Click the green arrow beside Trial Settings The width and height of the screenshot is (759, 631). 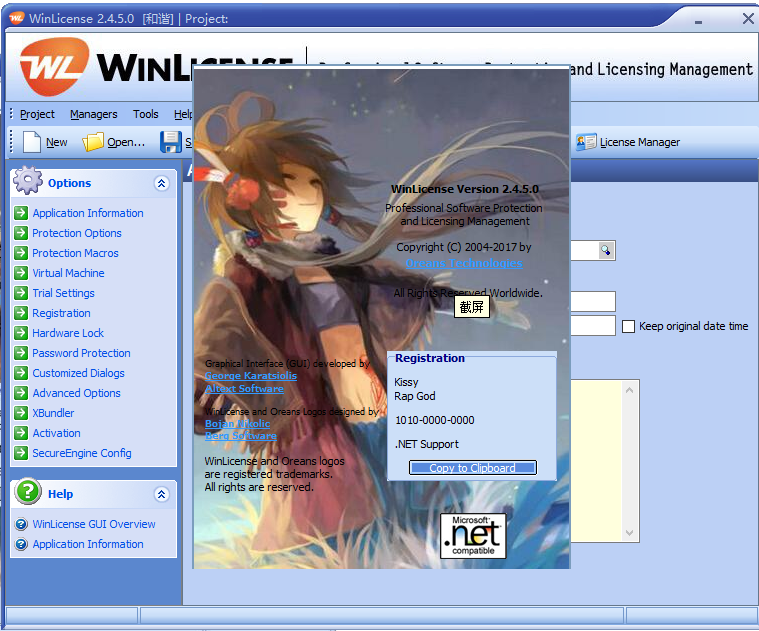point(21,293)
